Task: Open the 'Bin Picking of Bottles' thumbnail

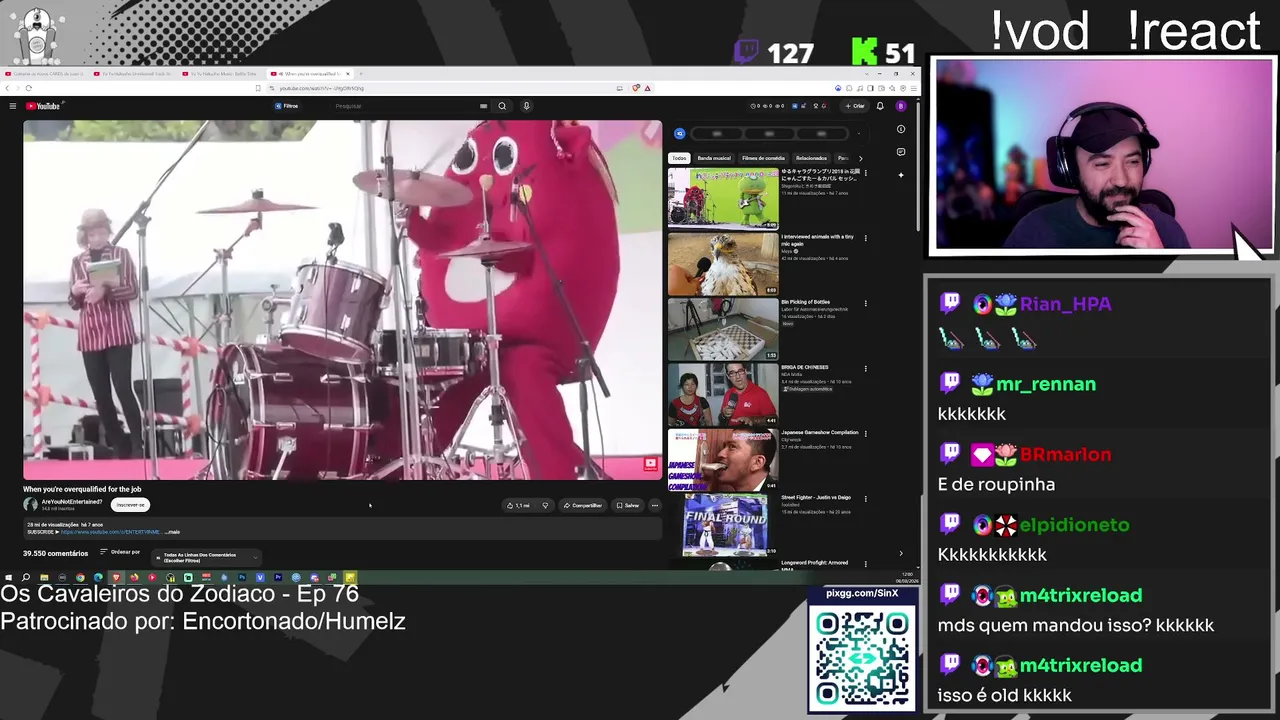Action: coord(723,329)
